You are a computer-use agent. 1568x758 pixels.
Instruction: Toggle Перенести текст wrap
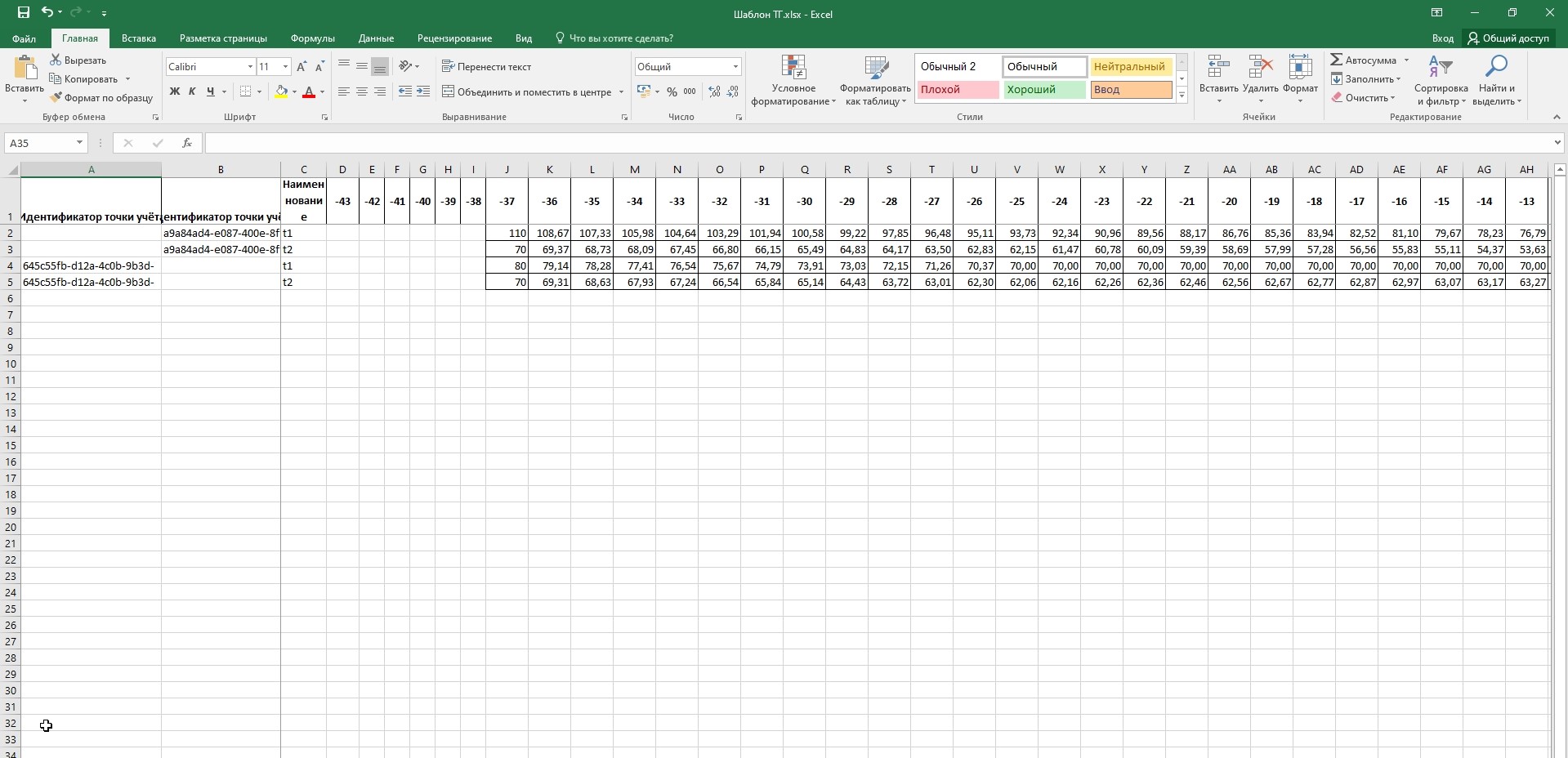486,67
